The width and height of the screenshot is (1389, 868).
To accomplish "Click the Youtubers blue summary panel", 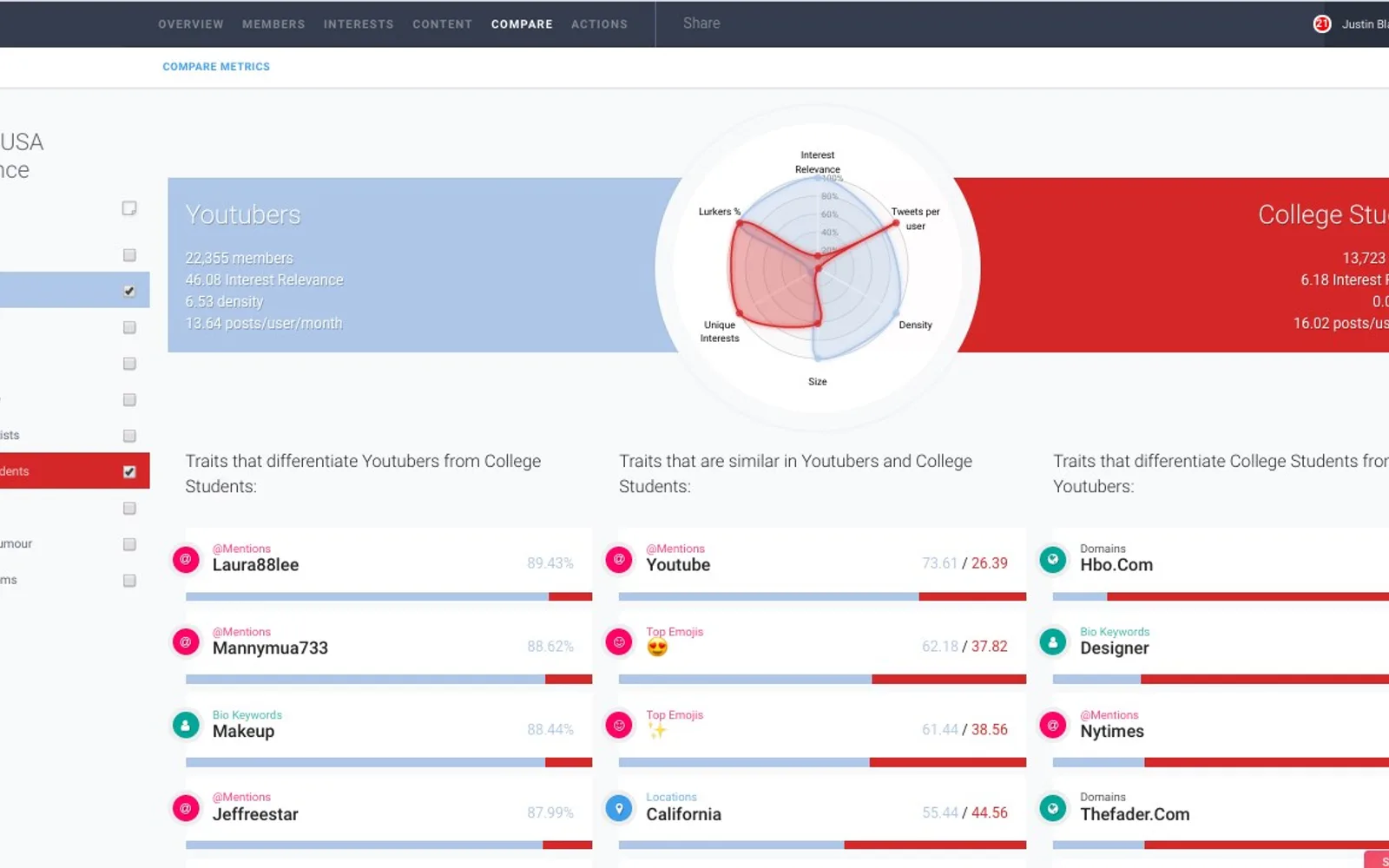I will point(425,265).
